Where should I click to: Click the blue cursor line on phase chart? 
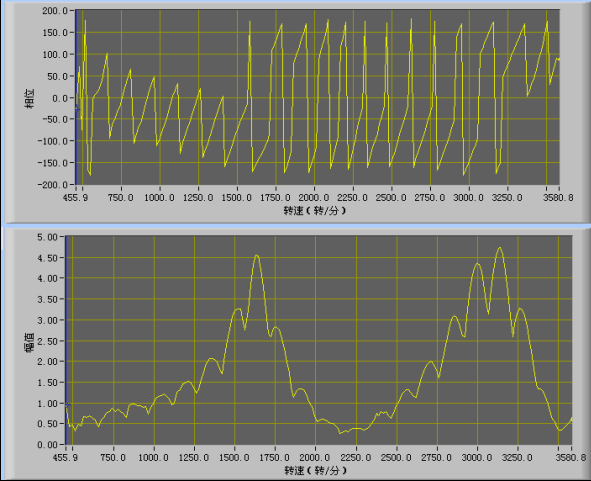tap(75, 97)
